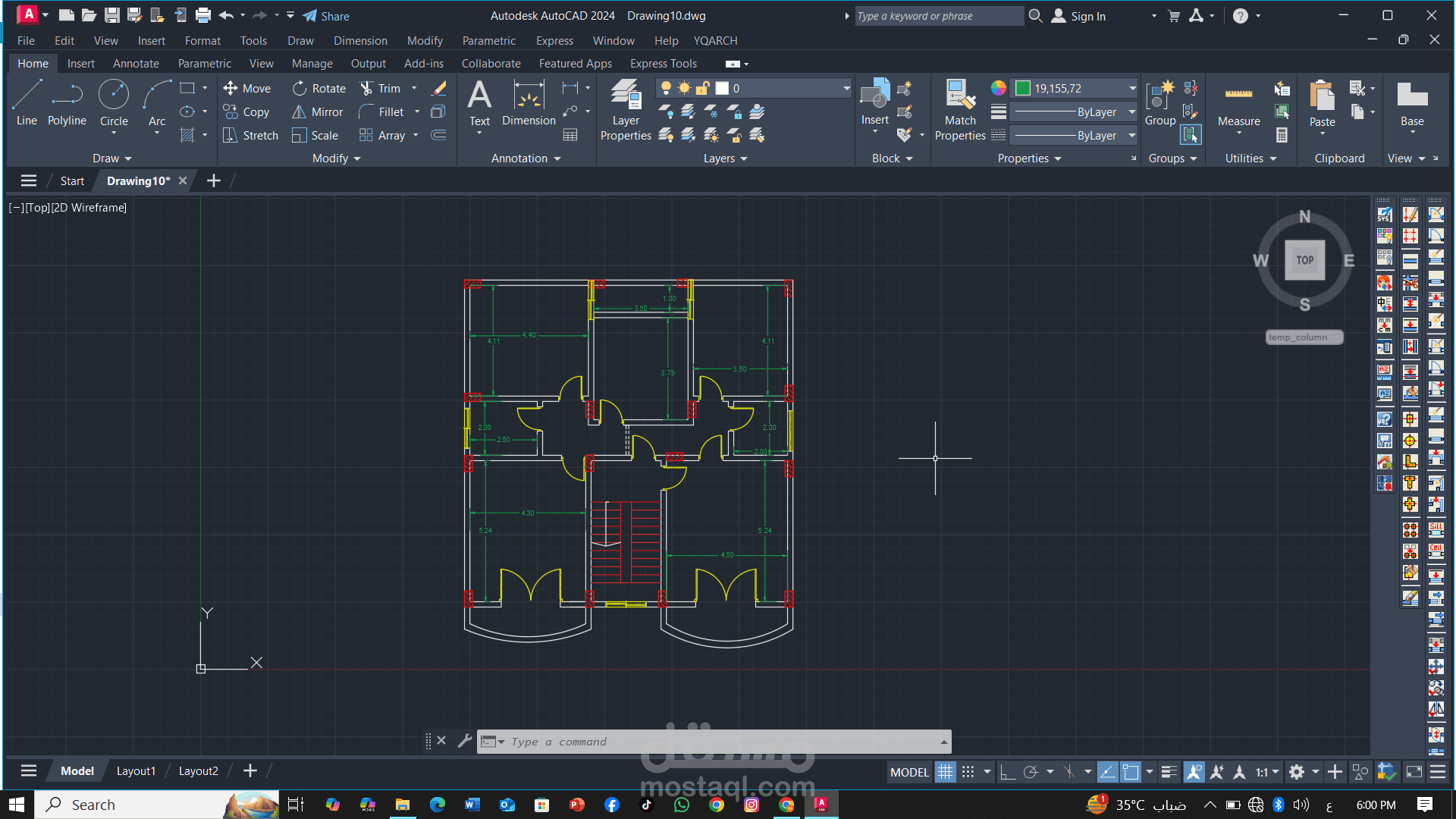Image resolution: width=1456 pixels, height=819 pixels.
Task: Open the object color dropdown 19,155,72
Action: 1075,89
